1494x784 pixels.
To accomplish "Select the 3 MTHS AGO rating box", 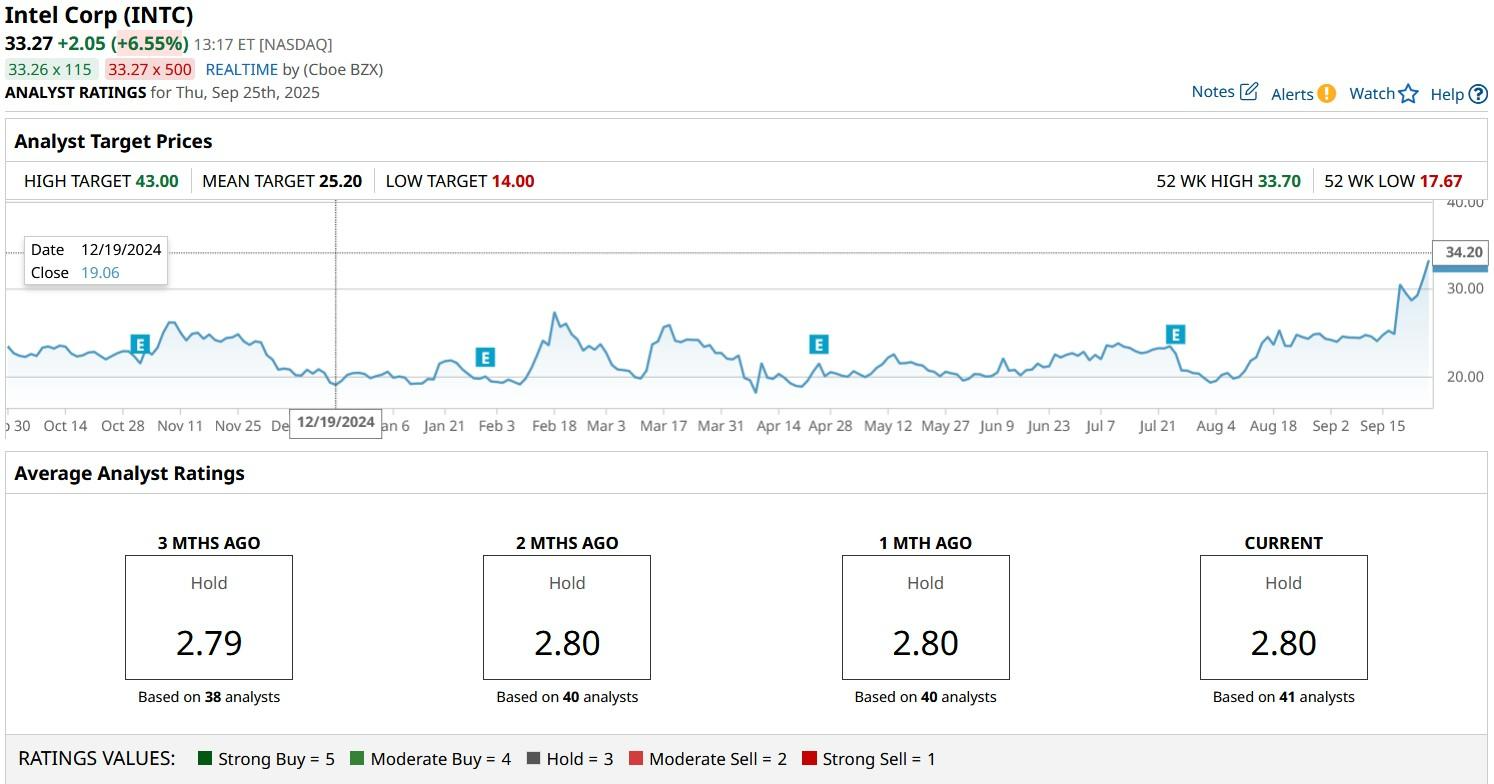I will [x=209, y=617].
